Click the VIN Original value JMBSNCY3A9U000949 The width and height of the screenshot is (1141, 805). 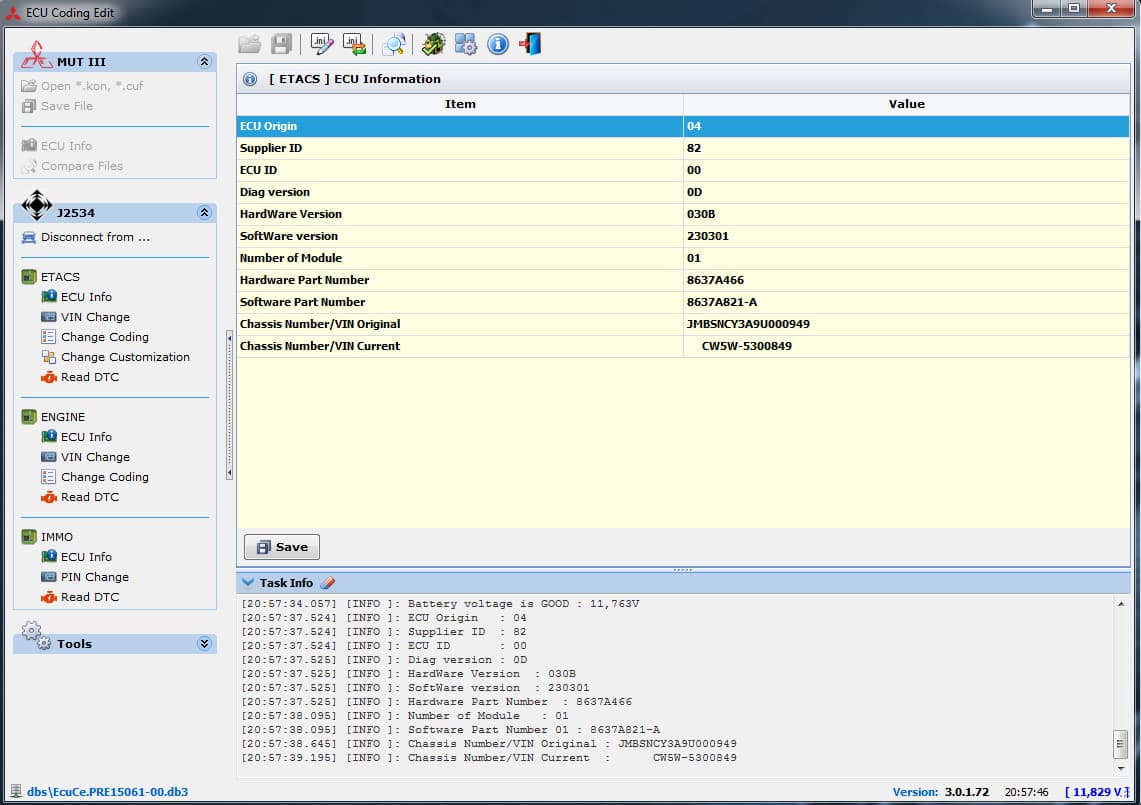748,325
